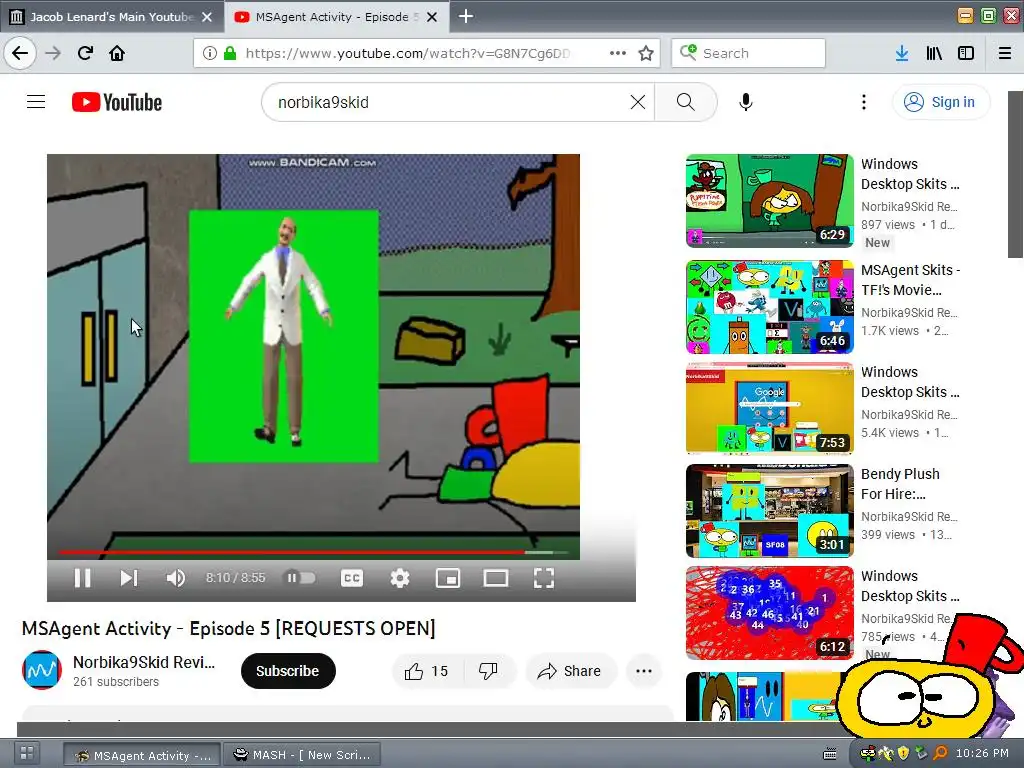Subscribe to the channel
The width and height of the screenshot is (1024, 768).
coord(288,671)
